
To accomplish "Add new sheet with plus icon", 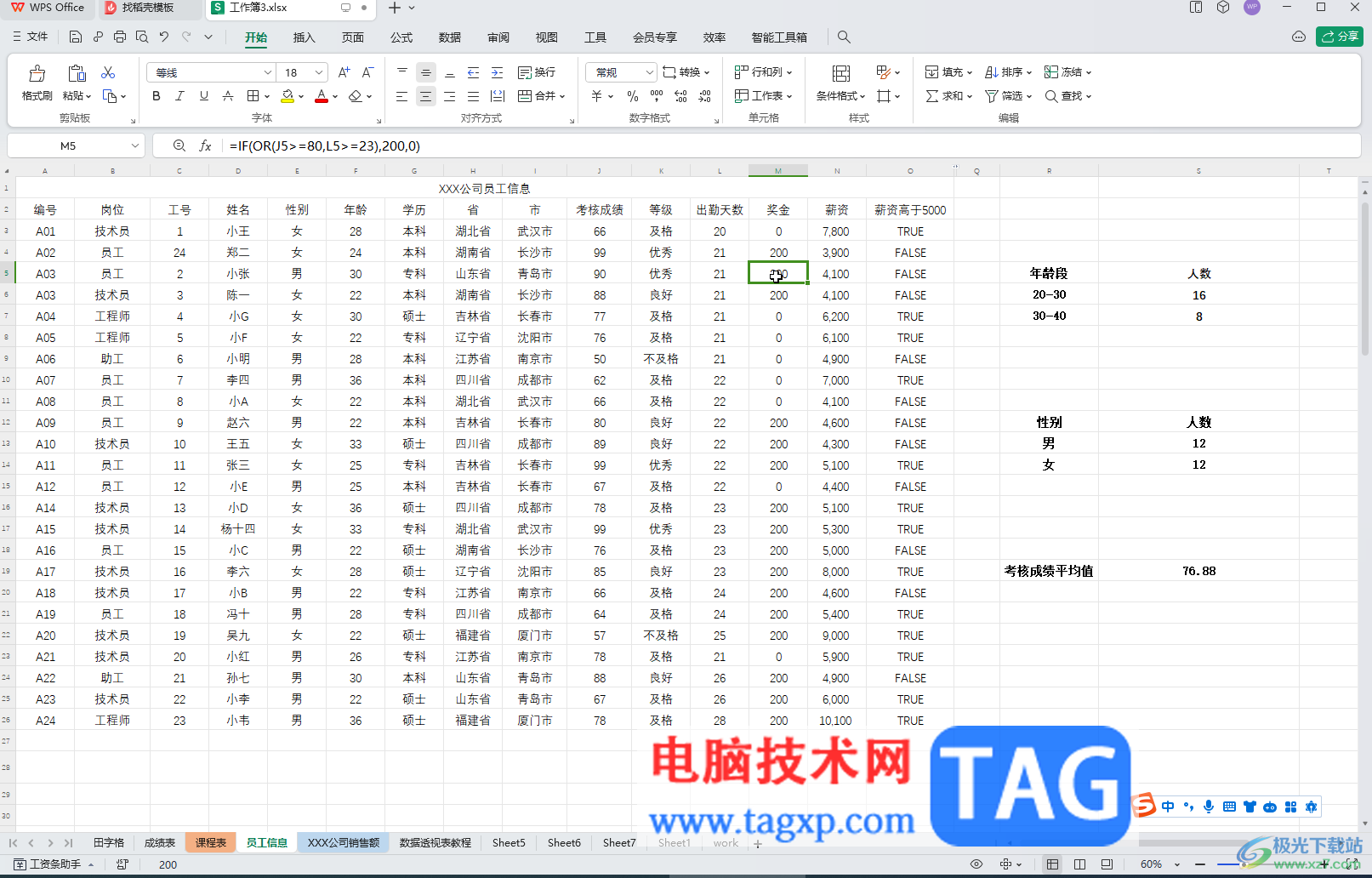I will click(758, 844).
